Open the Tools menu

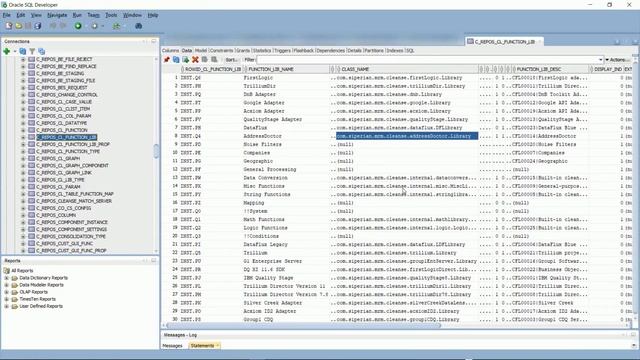[111, 15]
